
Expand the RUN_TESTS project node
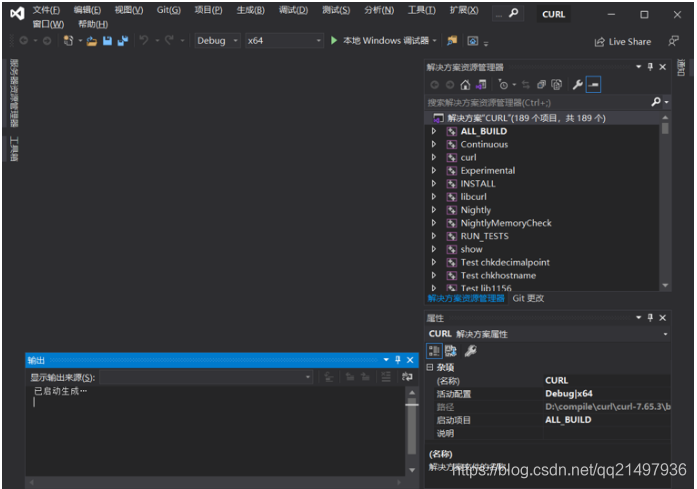pyautogui.click(x=434, y=236)
